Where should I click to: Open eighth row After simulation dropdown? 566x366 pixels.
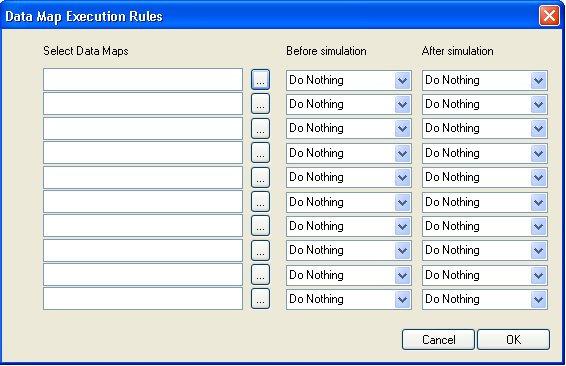point(539,250)
